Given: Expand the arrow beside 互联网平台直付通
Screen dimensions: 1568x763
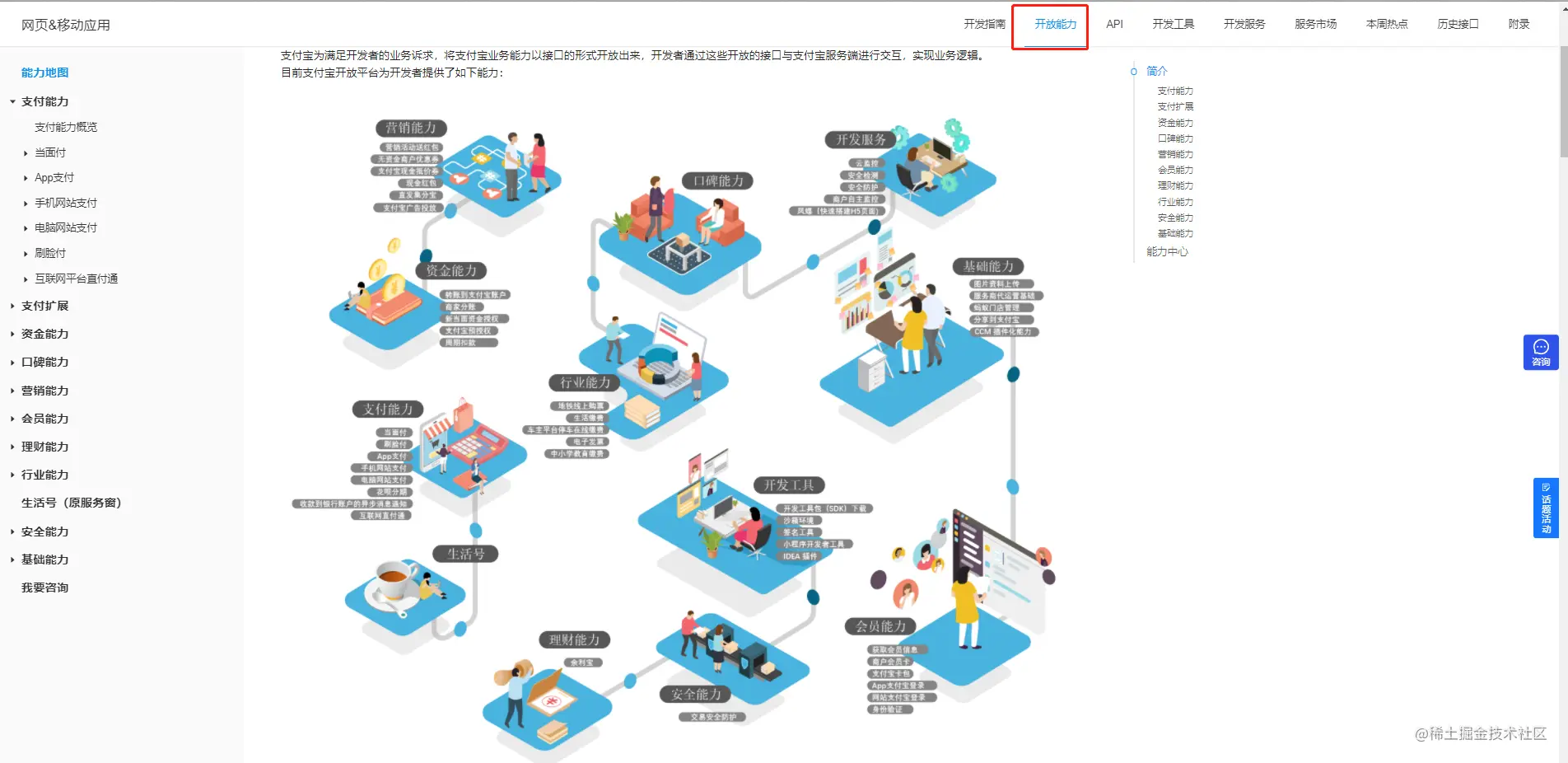Looking at the screenshot, I should point(26,279).
